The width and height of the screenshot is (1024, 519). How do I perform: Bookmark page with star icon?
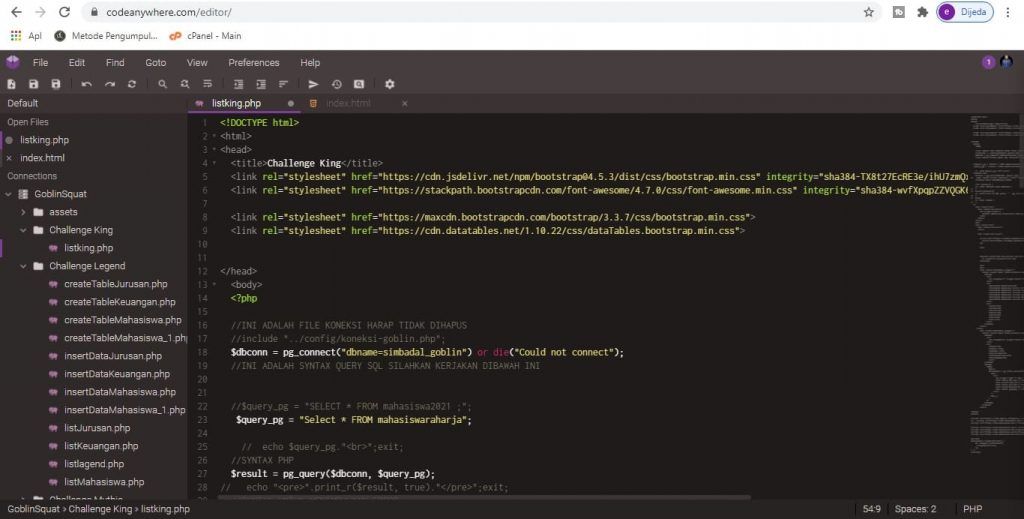[x=869, y=12]
